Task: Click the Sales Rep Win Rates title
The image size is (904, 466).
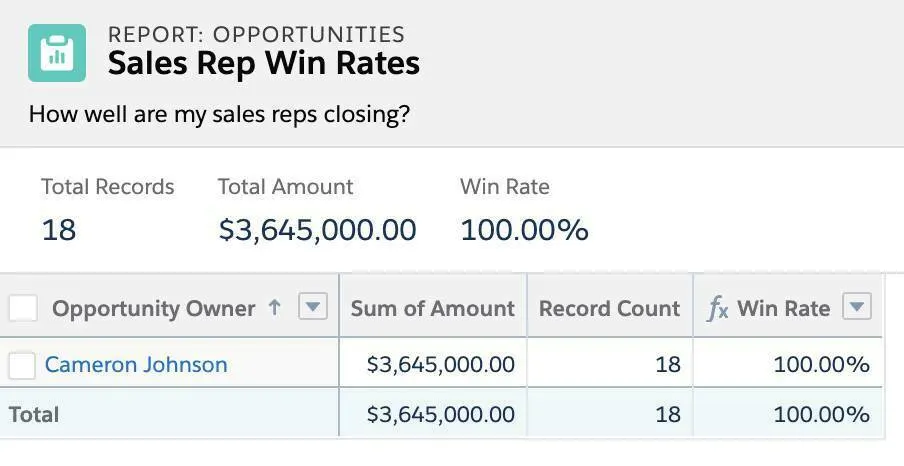Action: [264, 64]
